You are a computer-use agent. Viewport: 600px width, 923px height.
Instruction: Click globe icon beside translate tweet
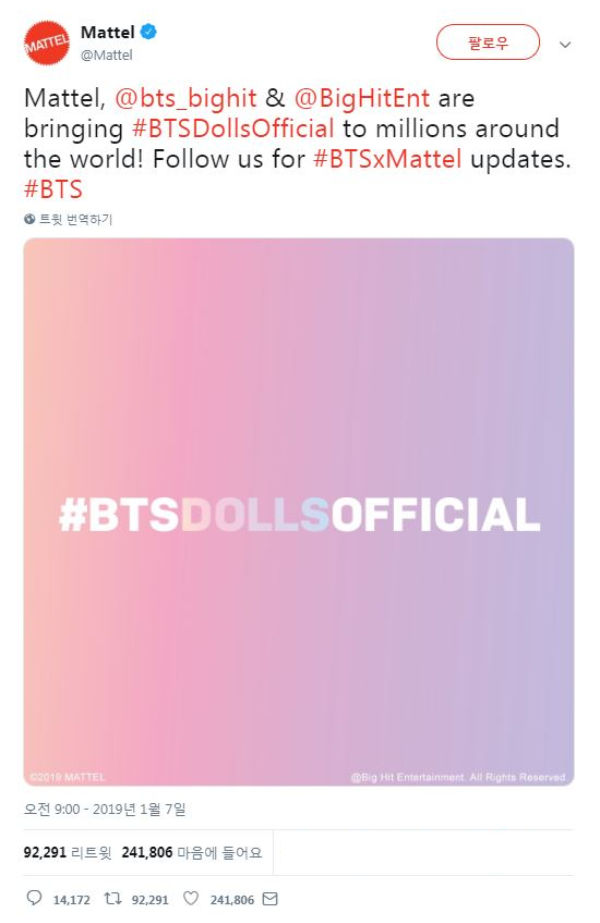click(29, 220)
